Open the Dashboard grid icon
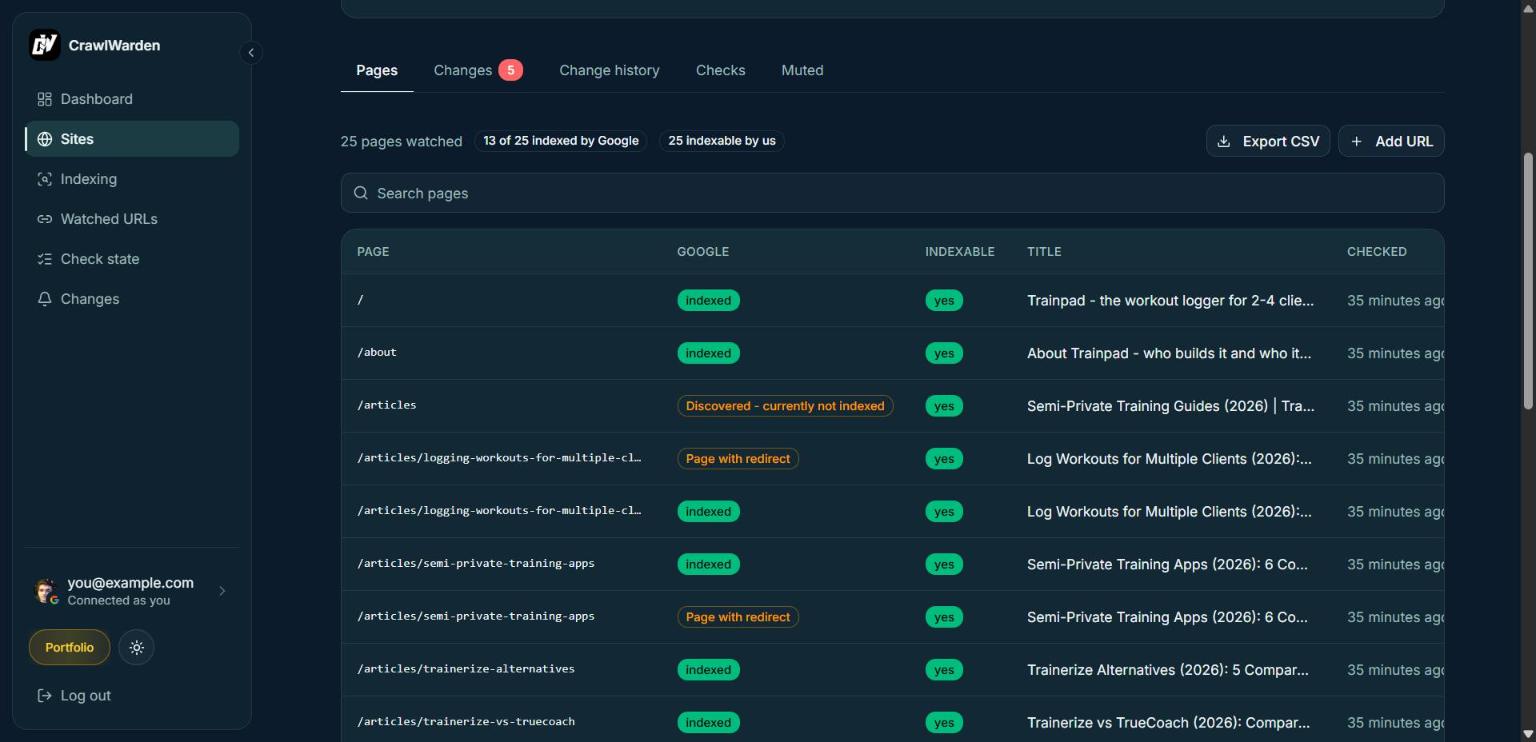Screen dimensions: 1536x742 click(x=44, y=99)
